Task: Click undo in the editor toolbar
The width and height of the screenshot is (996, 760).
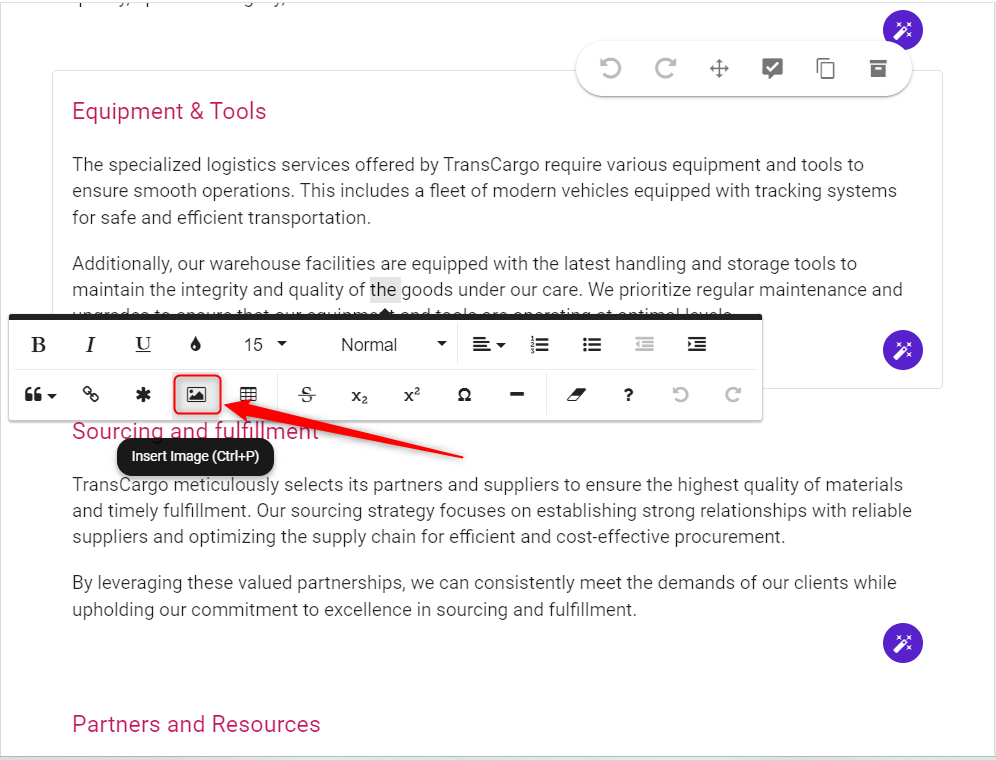Action: coord(680,395)
